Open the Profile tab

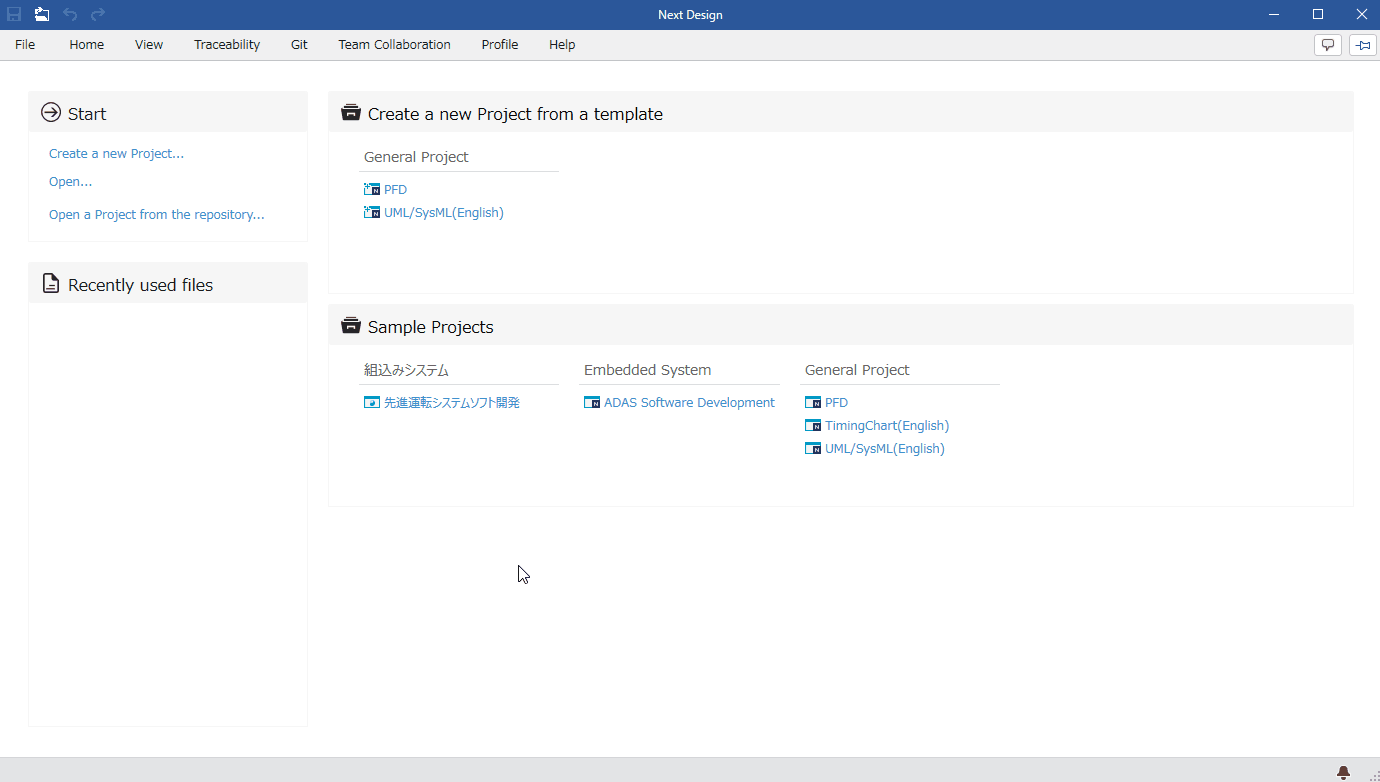[500, 45]
